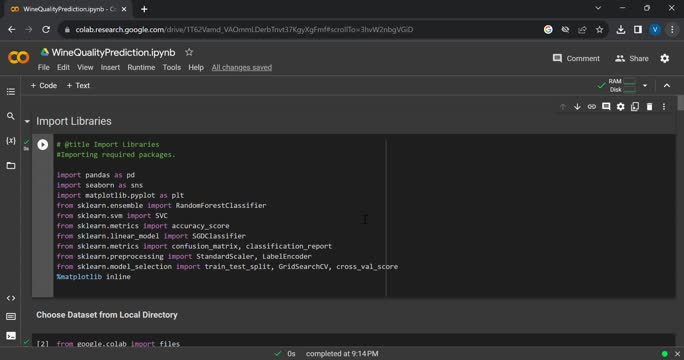Open the browser side panel icon
The width and height of the screenshot is (684, 360).
coord(637,29)
